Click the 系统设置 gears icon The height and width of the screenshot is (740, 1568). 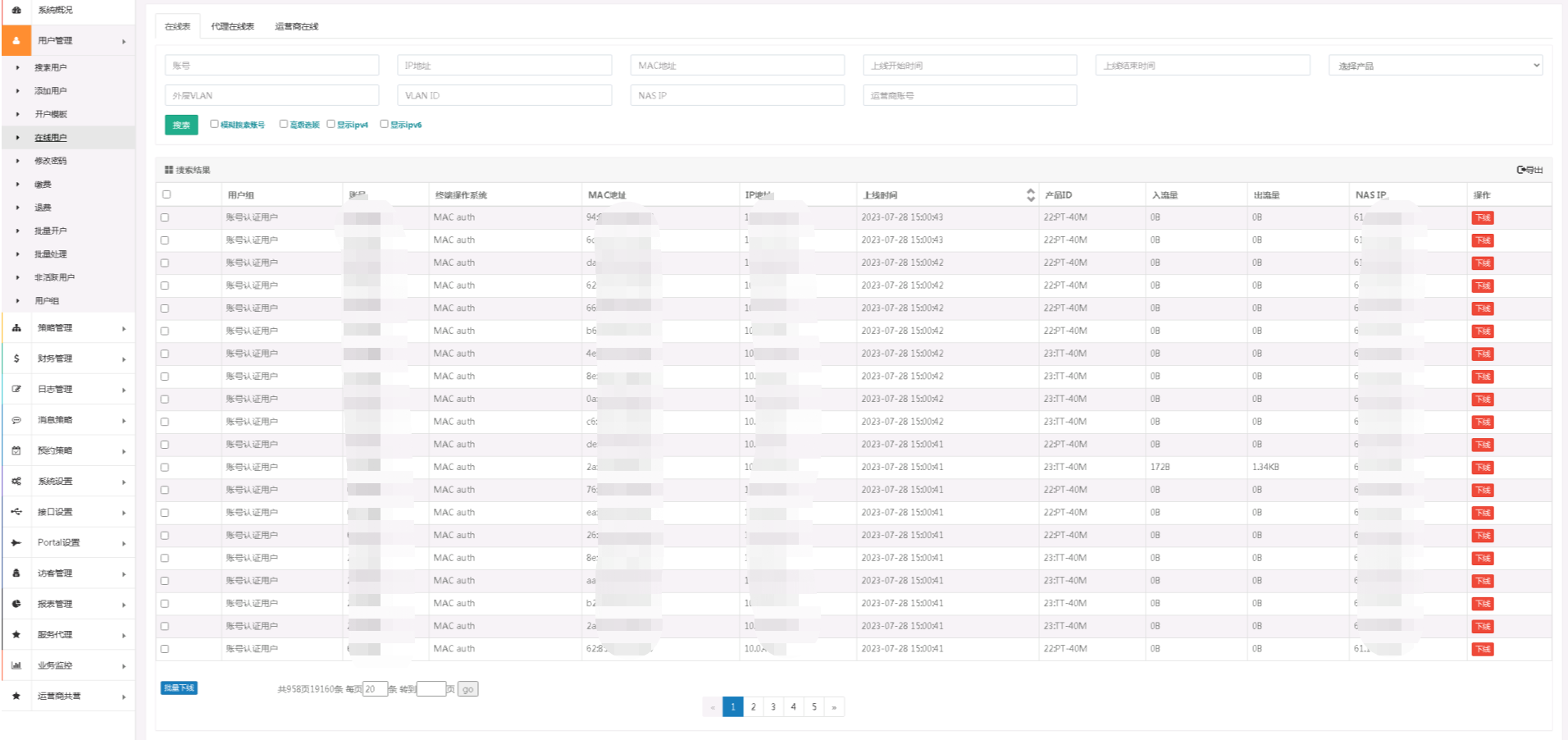16,482
